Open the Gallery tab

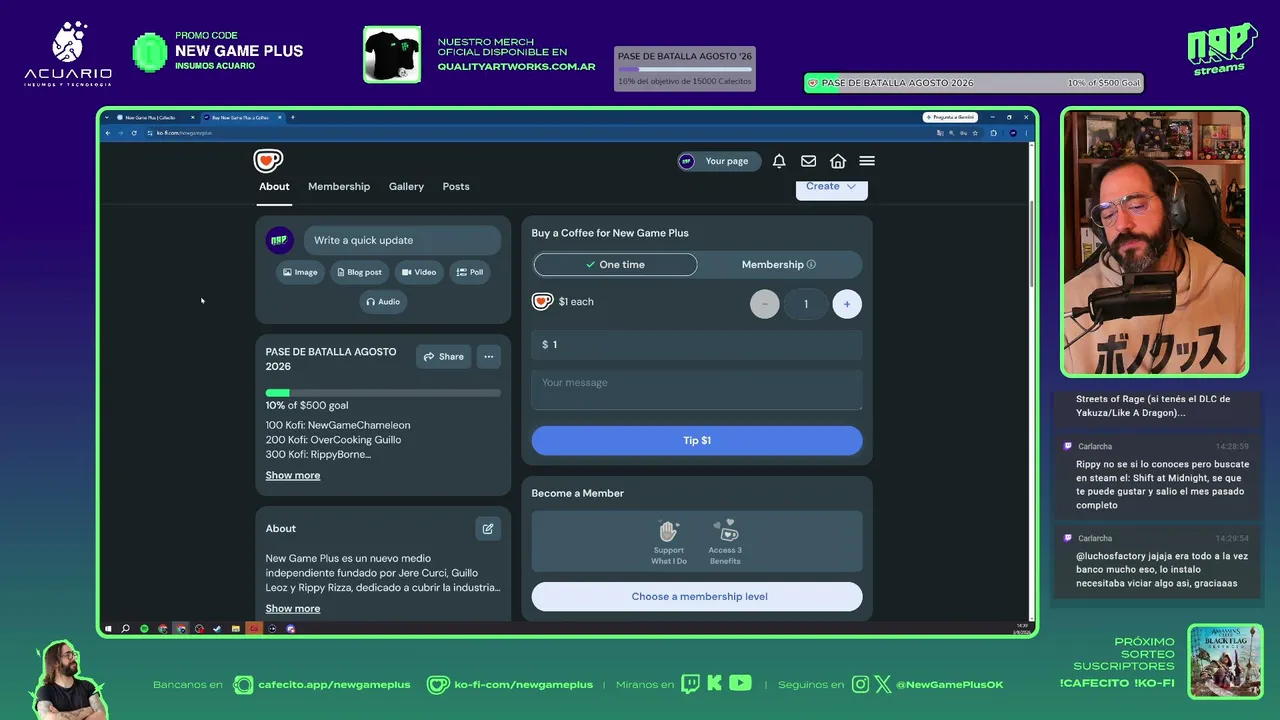[406, 187]
